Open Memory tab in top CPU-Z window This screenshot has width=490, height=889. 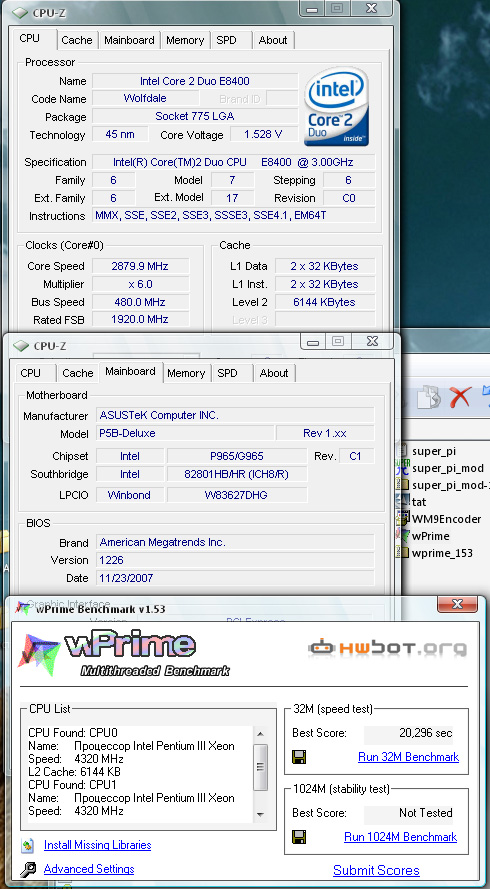[185, 40]
